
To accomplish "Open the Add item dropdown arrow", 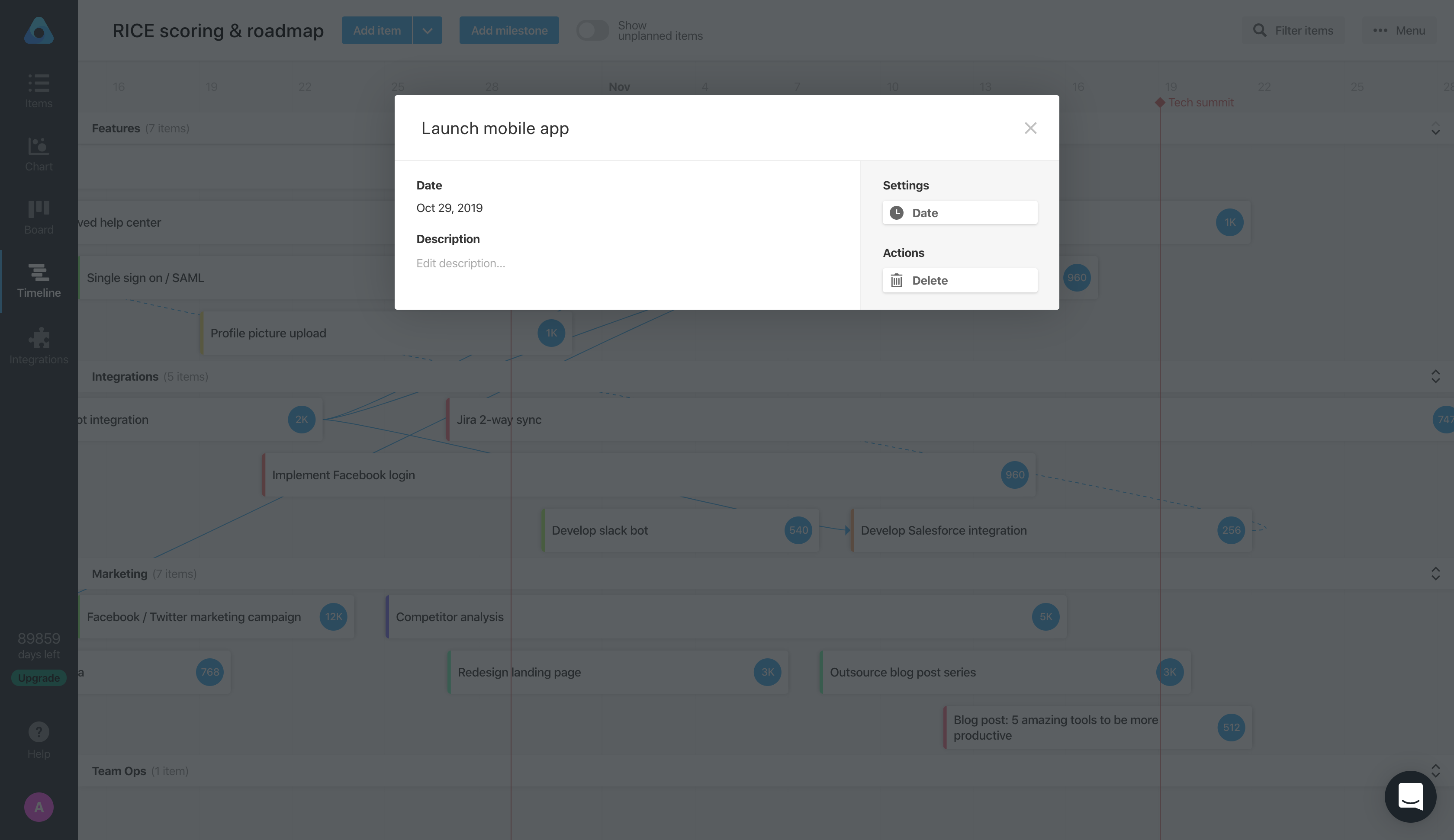I will (x=427, y=30).
